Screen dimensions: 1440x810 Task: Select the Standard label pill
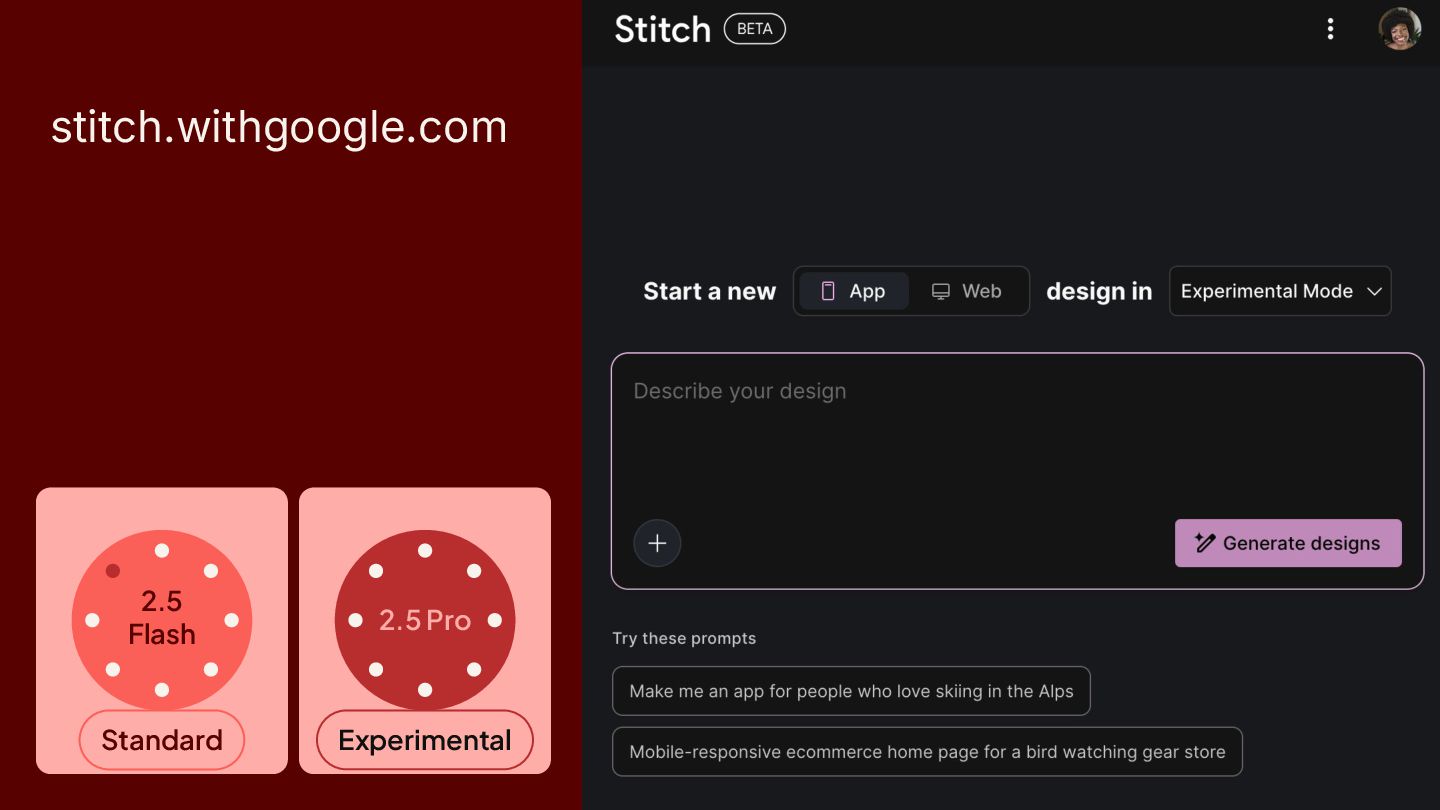point(162,740)
